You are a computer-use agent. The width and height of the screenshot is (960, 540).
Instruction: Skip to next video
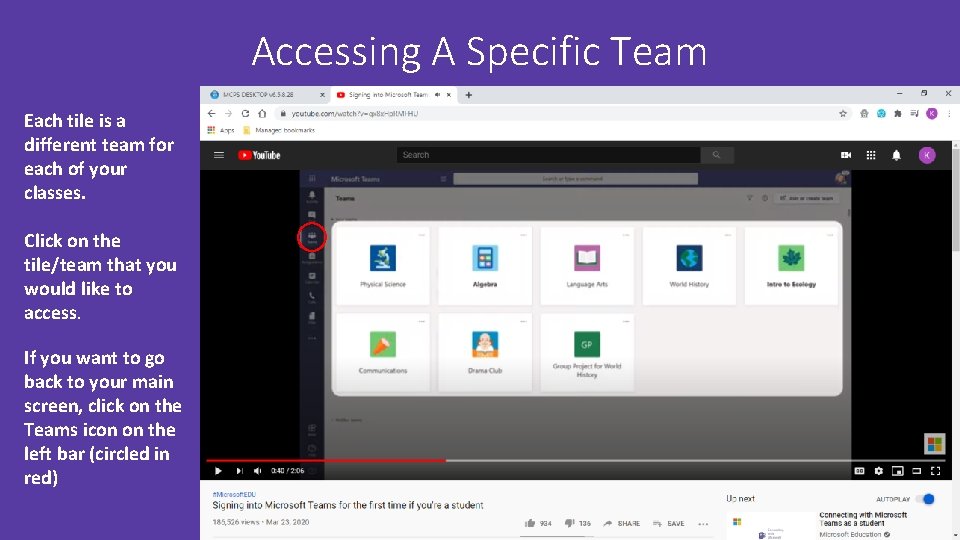point(239,471)
